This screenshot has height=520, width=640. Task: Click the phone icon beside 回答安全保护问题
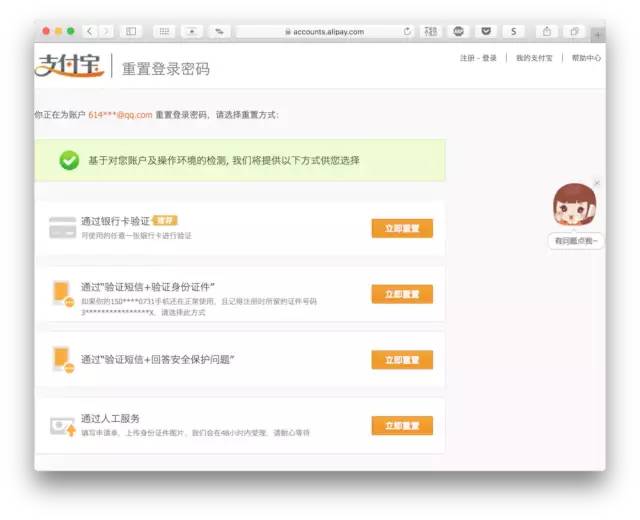coord(63,359)
